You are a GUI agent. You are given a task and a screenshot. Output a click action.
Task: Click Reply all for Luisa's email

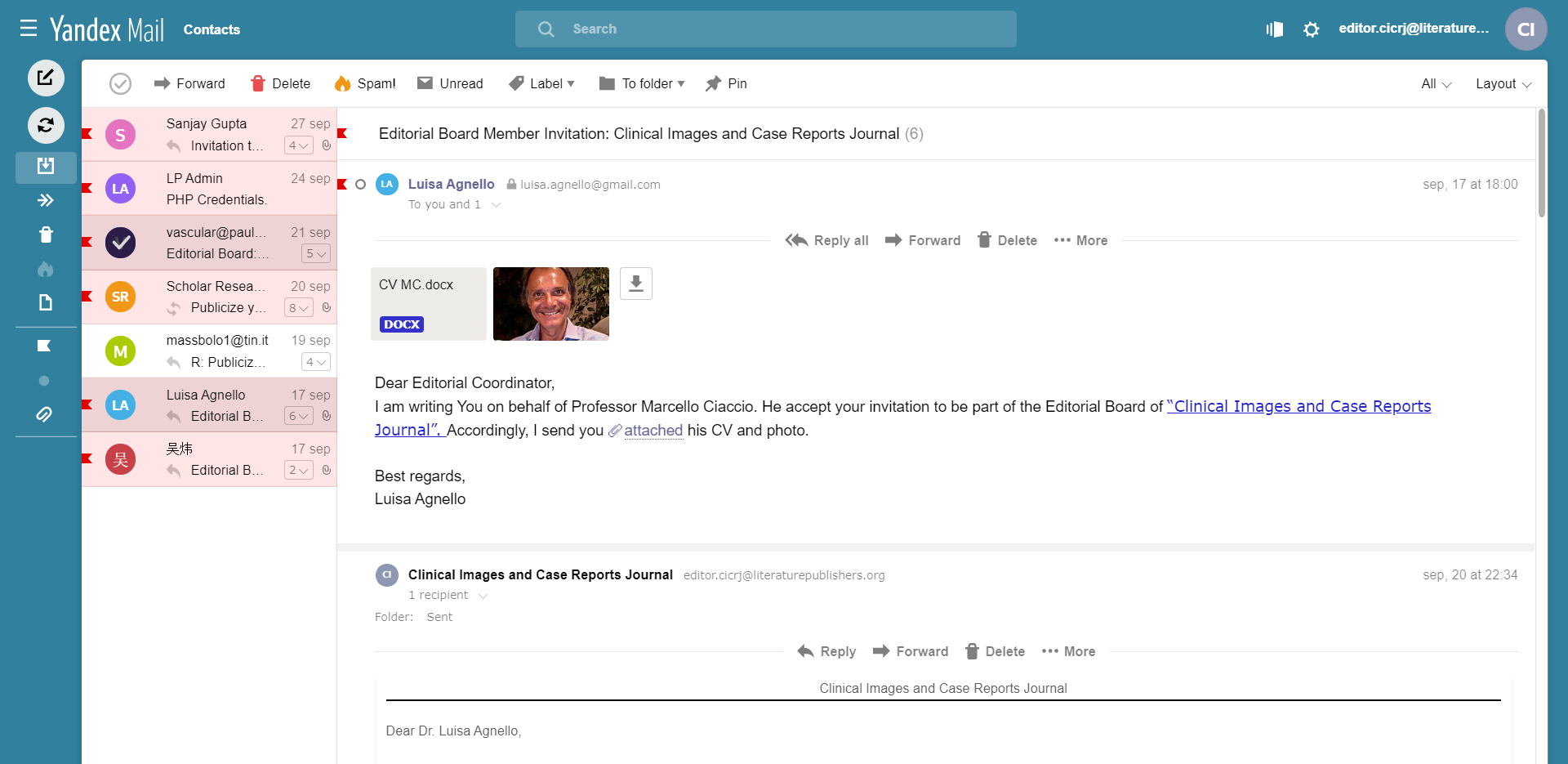click(x=827, y=240)
